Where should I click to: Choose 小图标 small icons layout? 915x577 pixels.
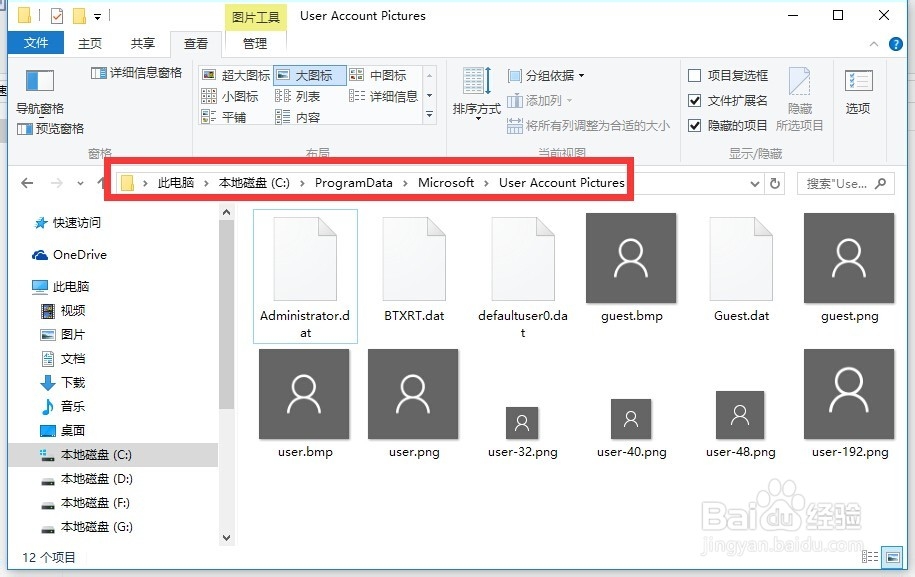[230, 96]
